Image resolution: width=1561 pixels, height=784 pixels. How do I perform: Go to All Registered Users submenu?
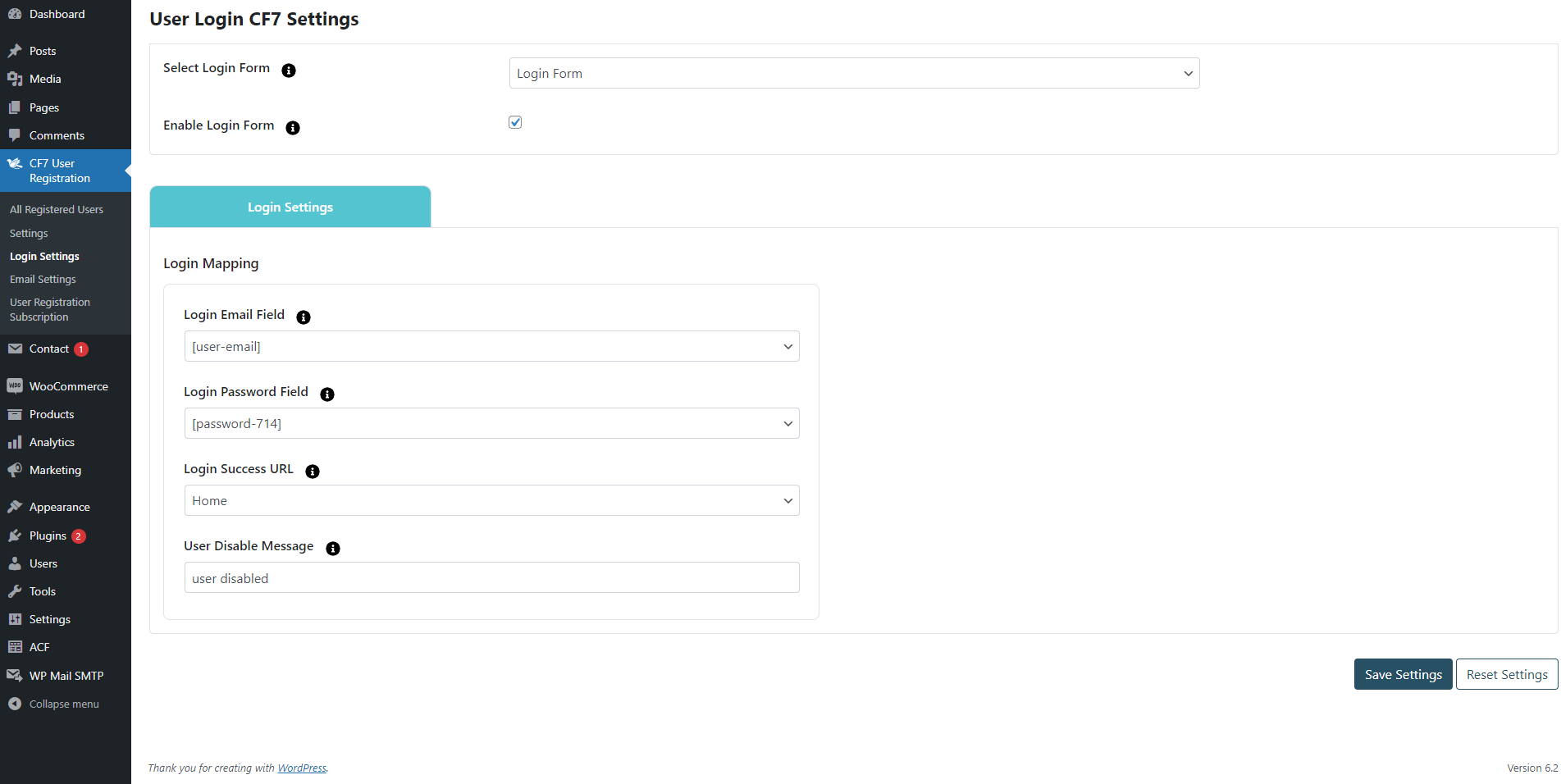(57, 210)
